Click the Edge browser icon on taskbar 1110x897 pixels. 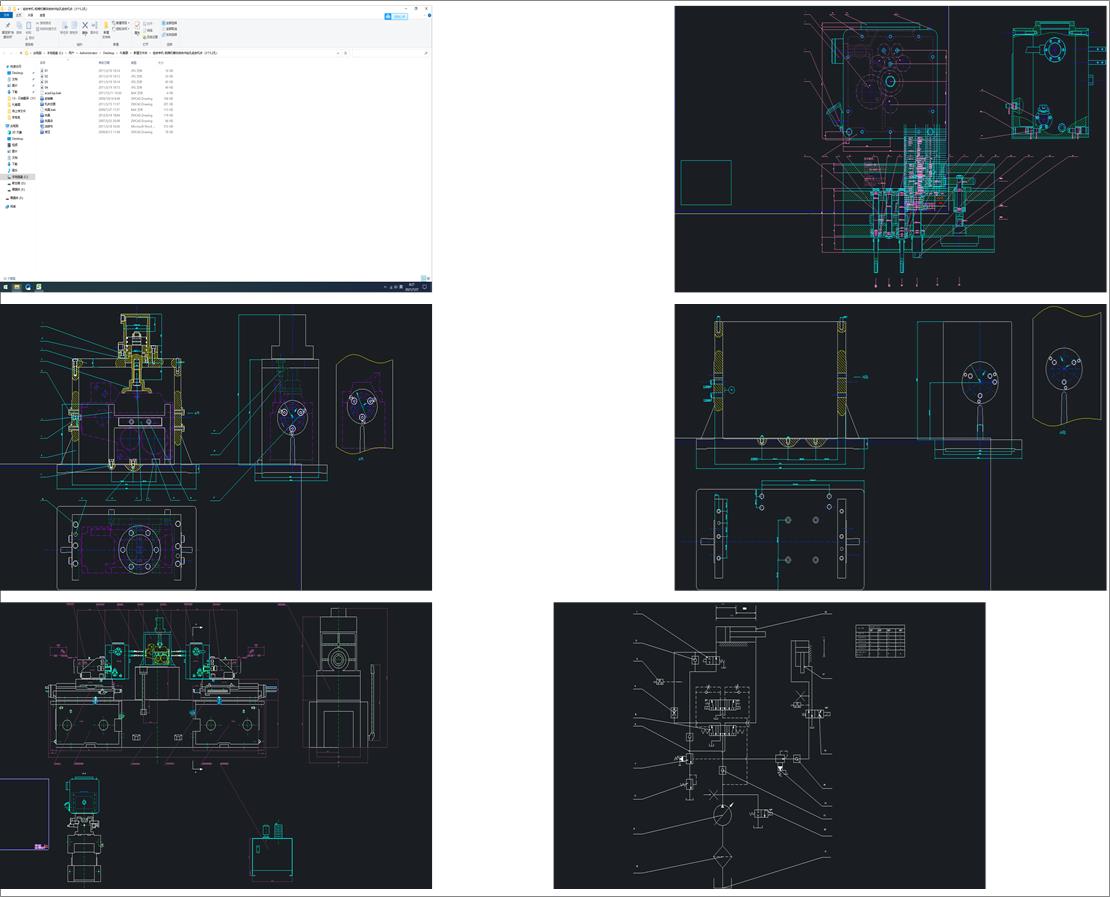tap(27, 287)
